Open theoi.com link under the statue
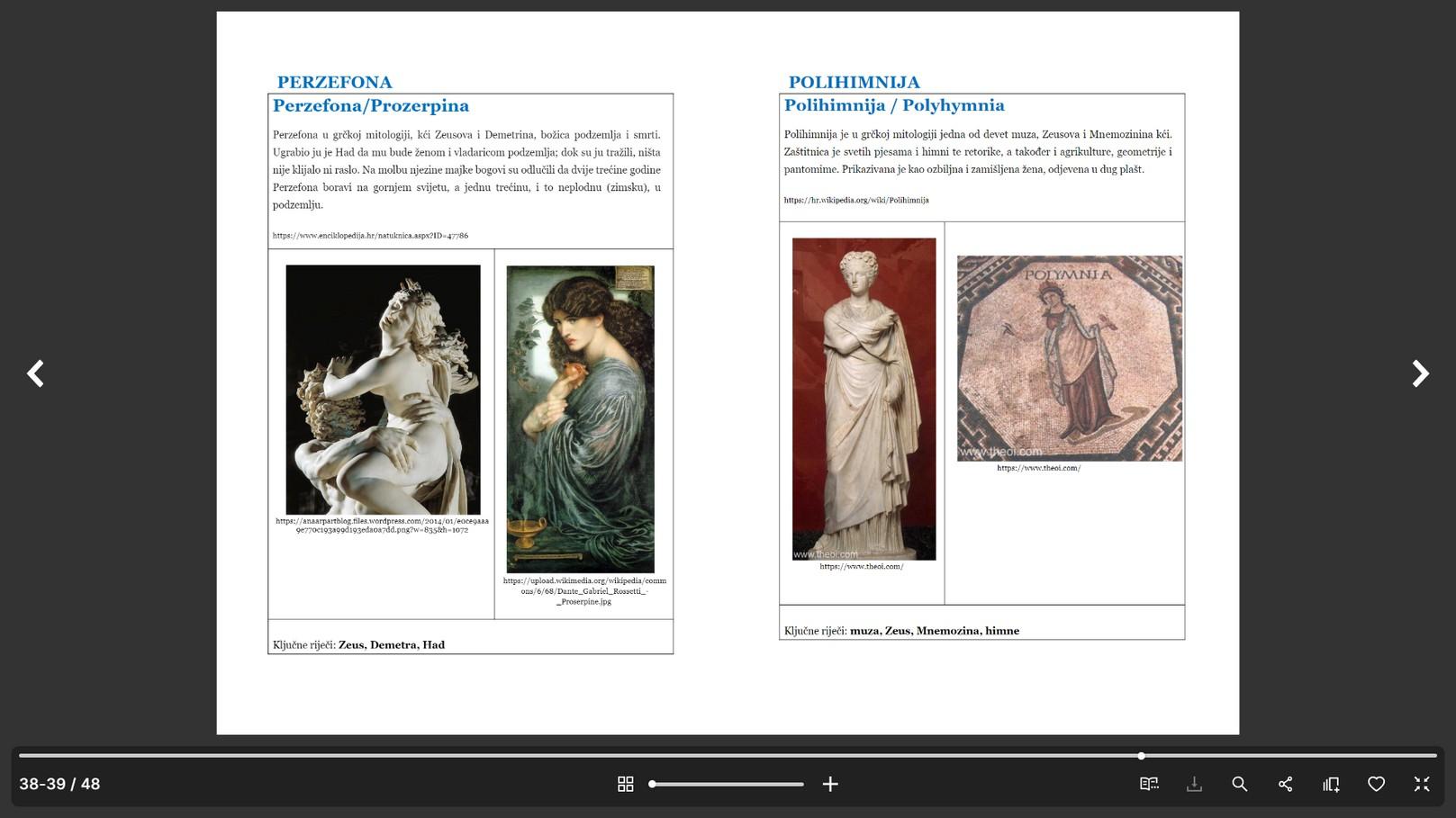The width and height of the screenshot is (1456, 818). [x=861, y=567]
